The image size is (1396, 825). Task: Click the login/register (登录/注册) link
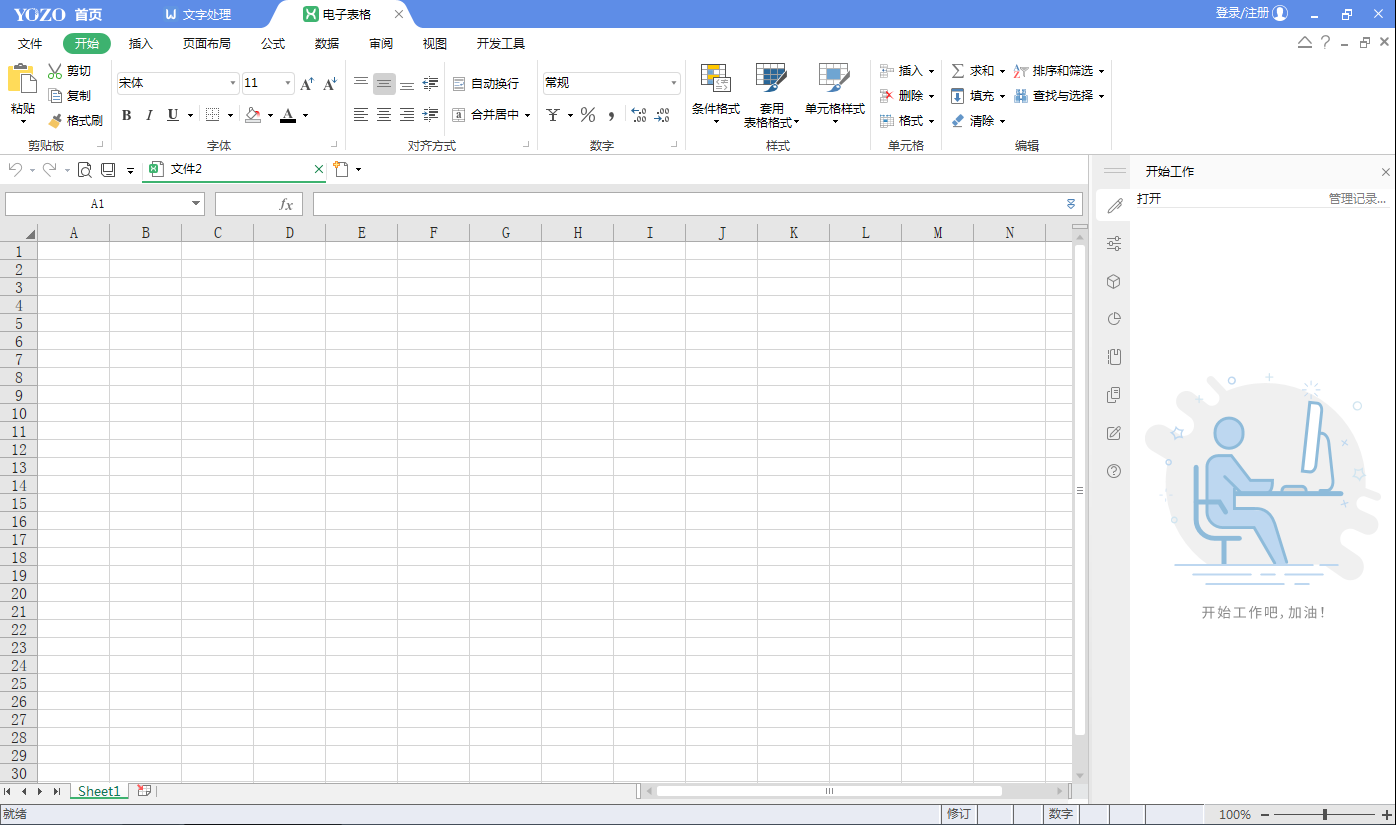tap(1242, 13)
